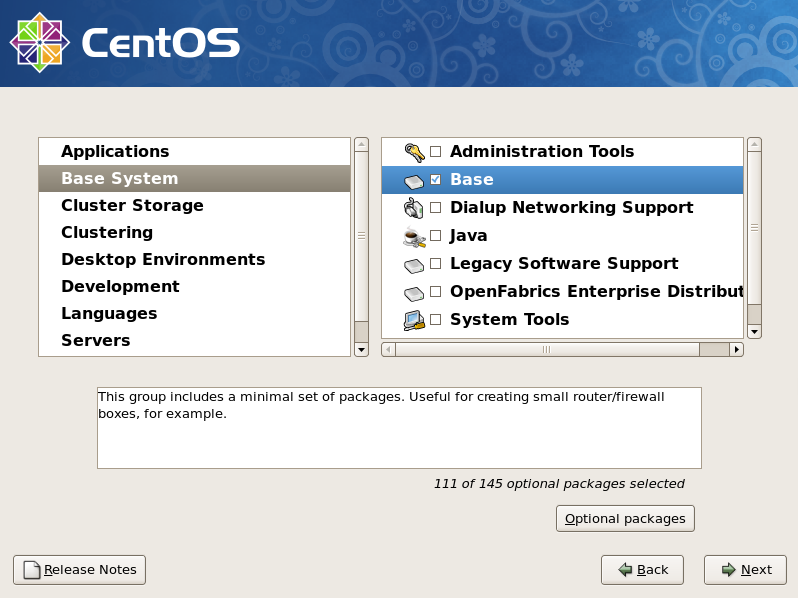Click the package list horizontal scrollbar thumb

point(547,350)
